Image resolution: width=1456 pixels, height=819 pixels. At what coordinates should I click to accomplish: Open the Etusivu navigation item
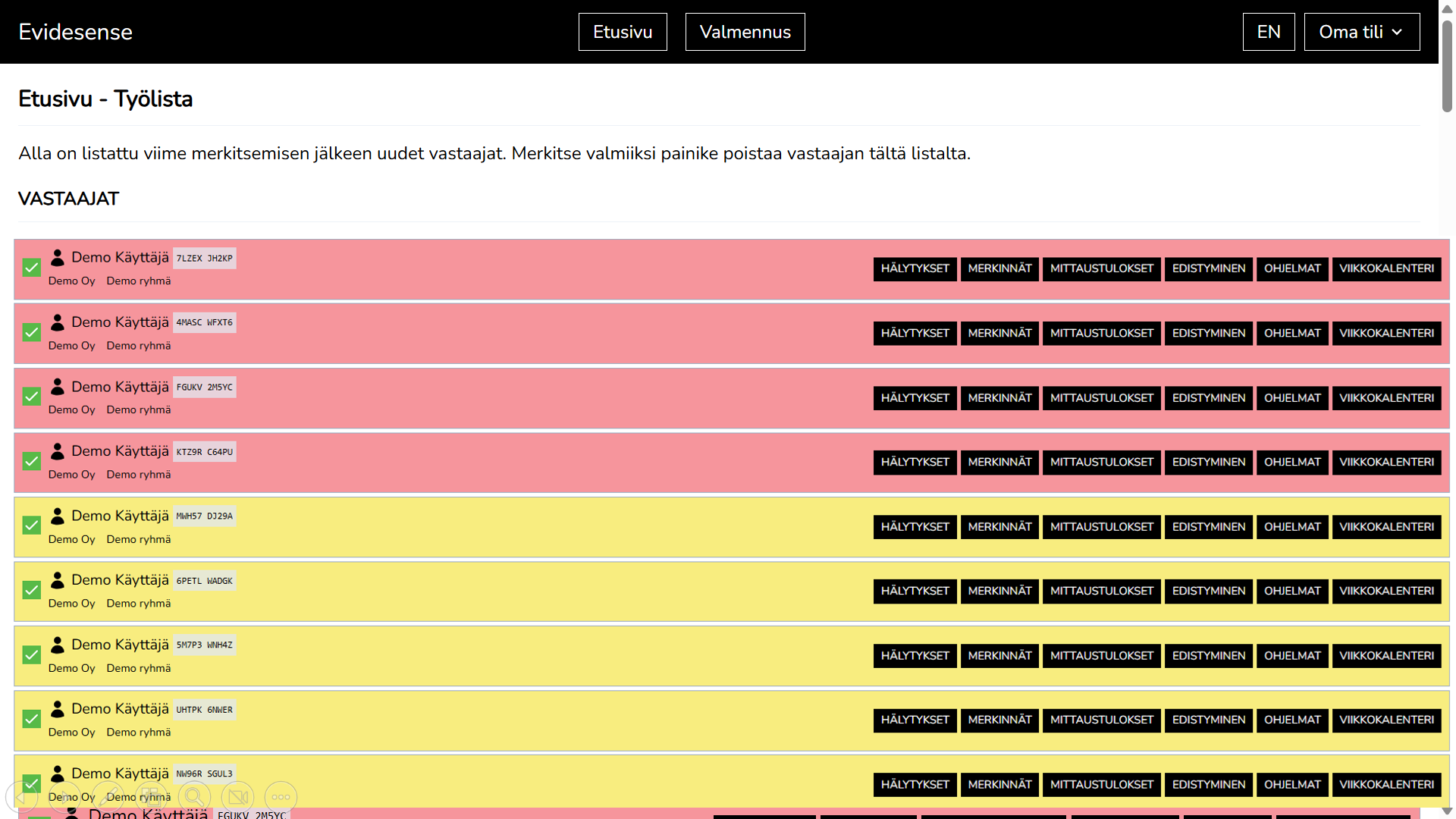coord(622,32)
